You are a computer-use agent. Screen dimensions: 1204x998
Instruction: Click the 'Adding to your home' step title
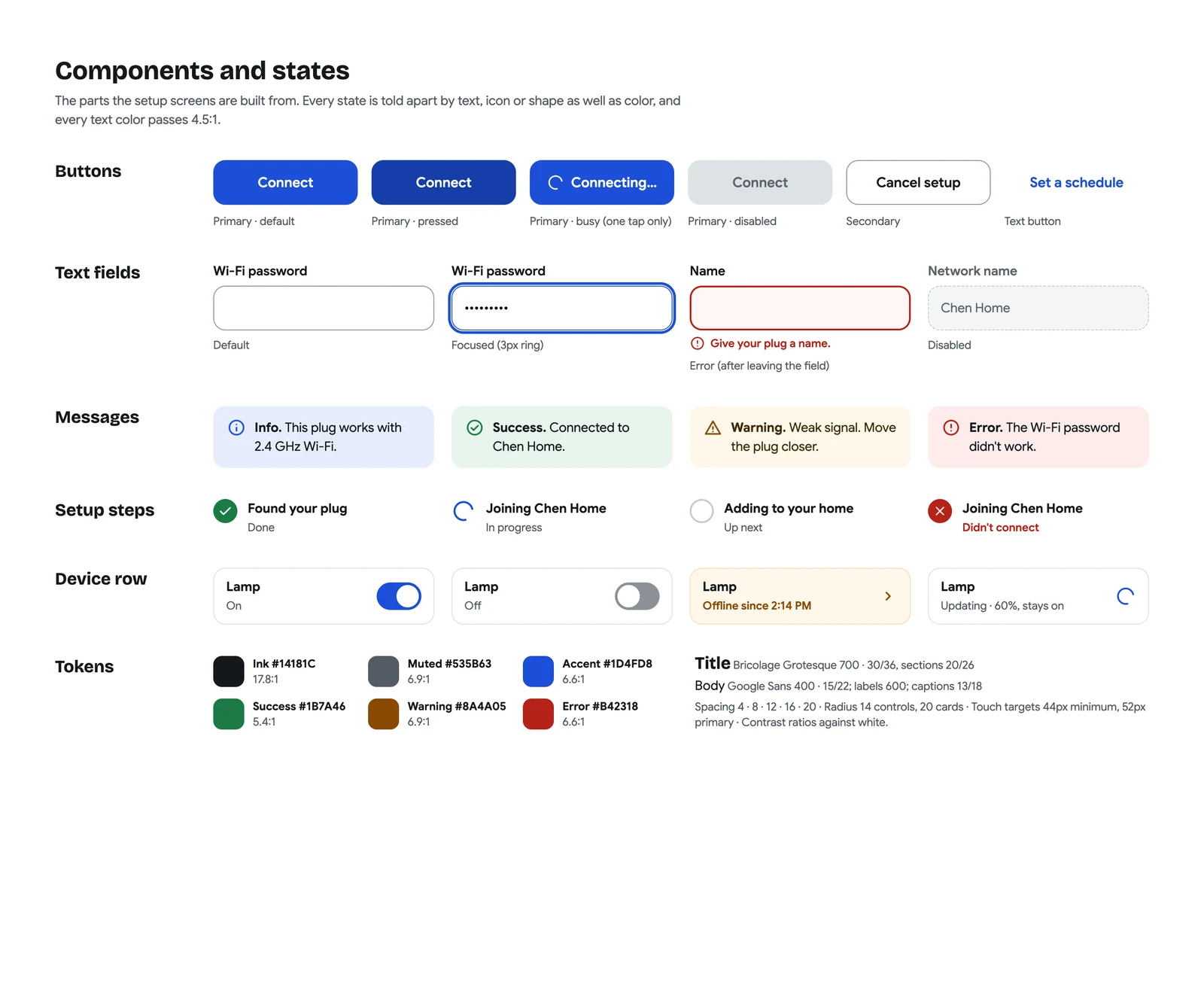coord(789,509)
